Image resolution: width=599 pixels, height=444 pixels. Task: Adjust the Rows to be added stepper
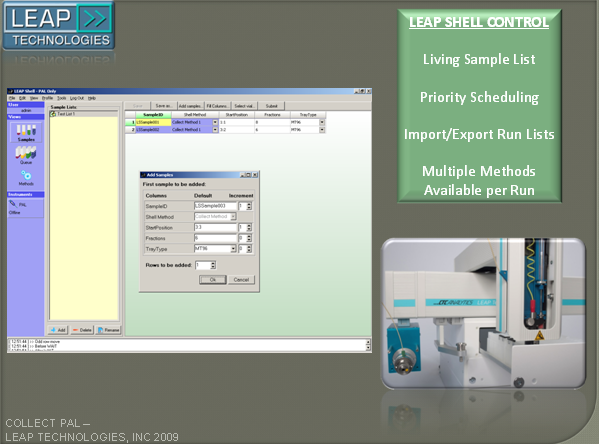pyautogui.click(x=213, y=265)
